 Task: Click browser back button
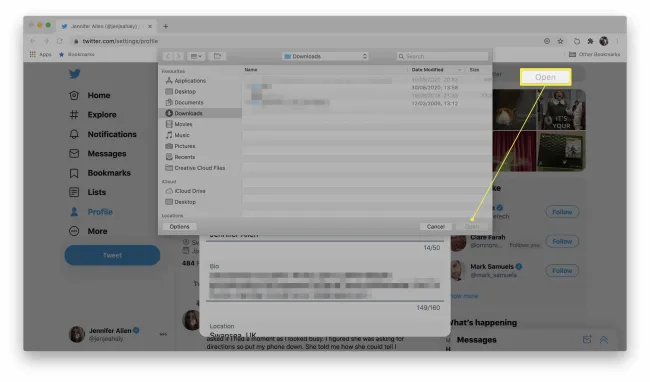[33, 41]
